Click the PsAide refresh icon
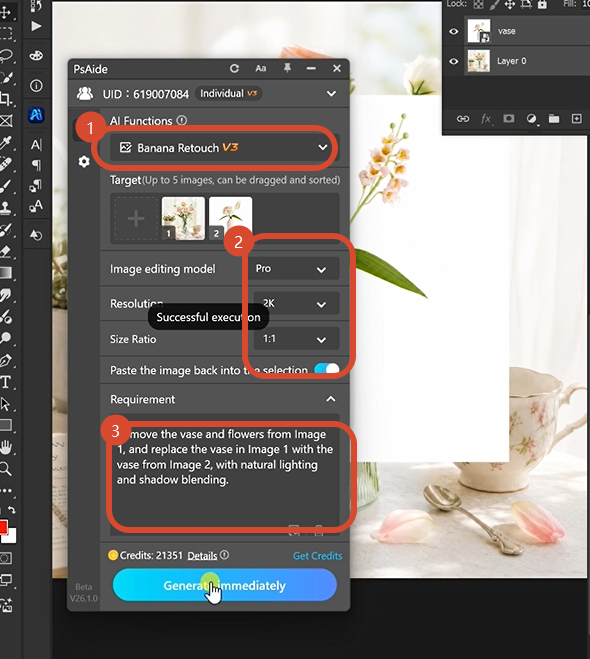Screen dimensions: 590x659 [x=234, y=69]
